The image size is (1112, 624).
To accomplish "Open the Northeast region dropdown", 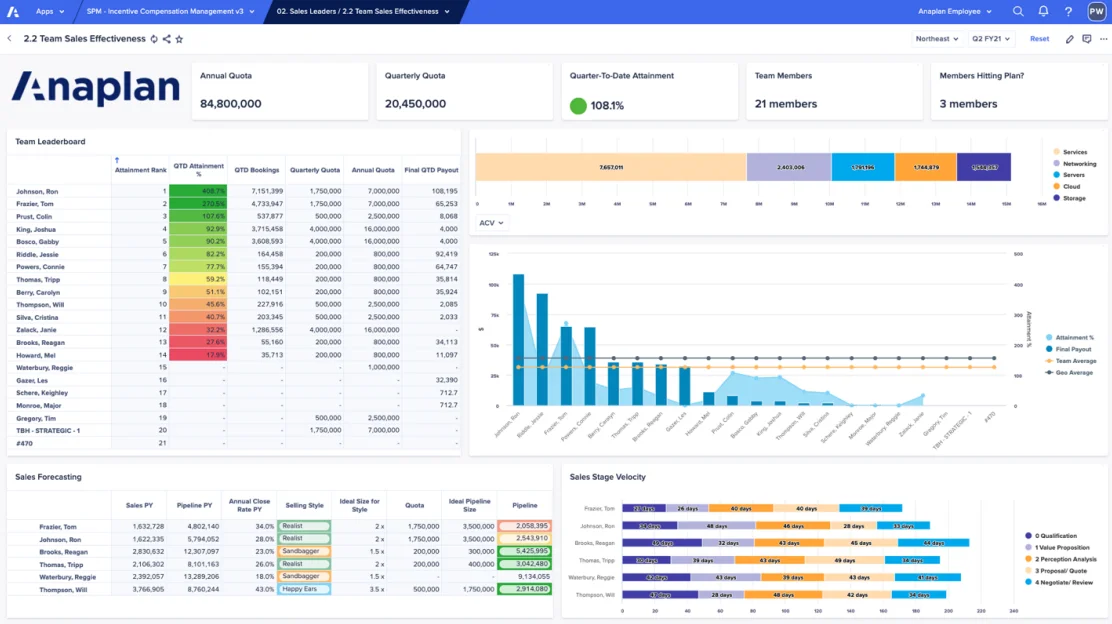I will coord(936,39).
